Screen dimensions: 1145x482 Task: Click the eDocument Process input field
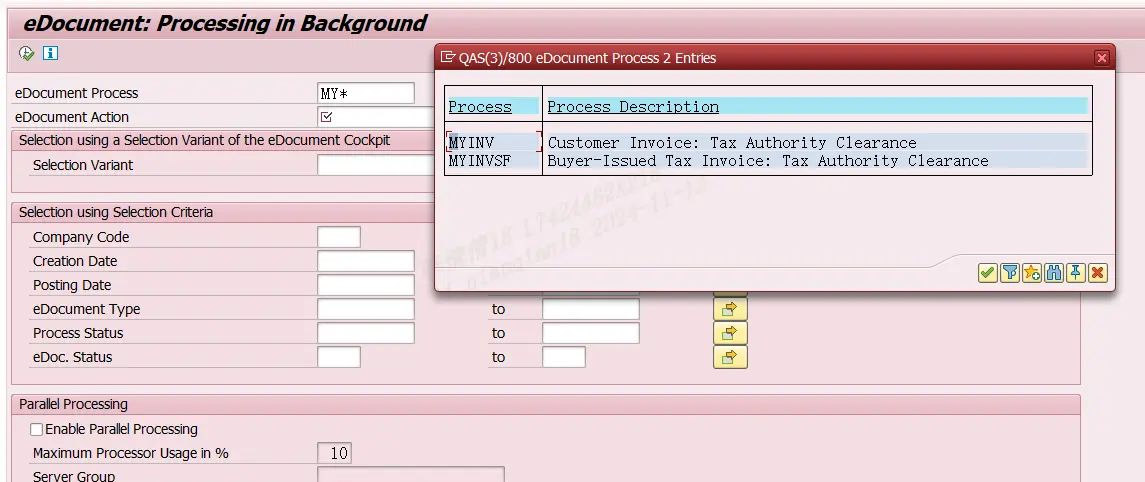click(x=365, y=93)
